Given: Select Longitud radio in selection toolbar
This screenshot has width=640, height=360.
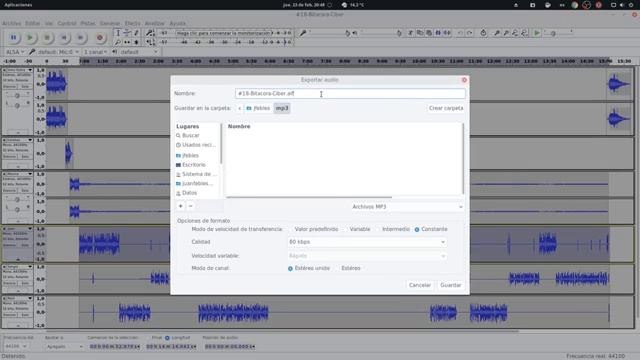Looking at the screenshot, I should (x=178, y=338).
